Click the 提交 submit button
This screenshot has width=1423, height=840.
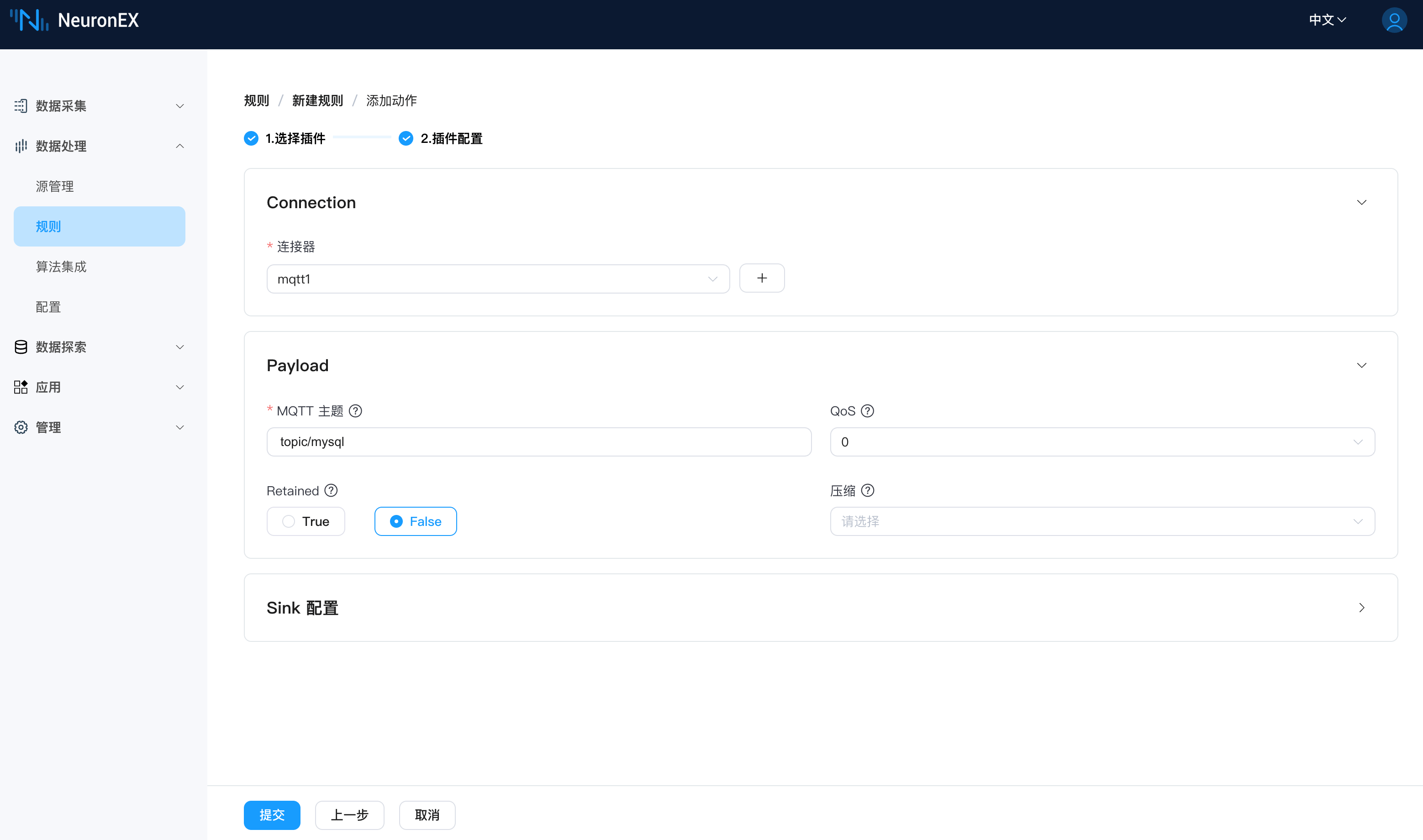pos(272,815)
